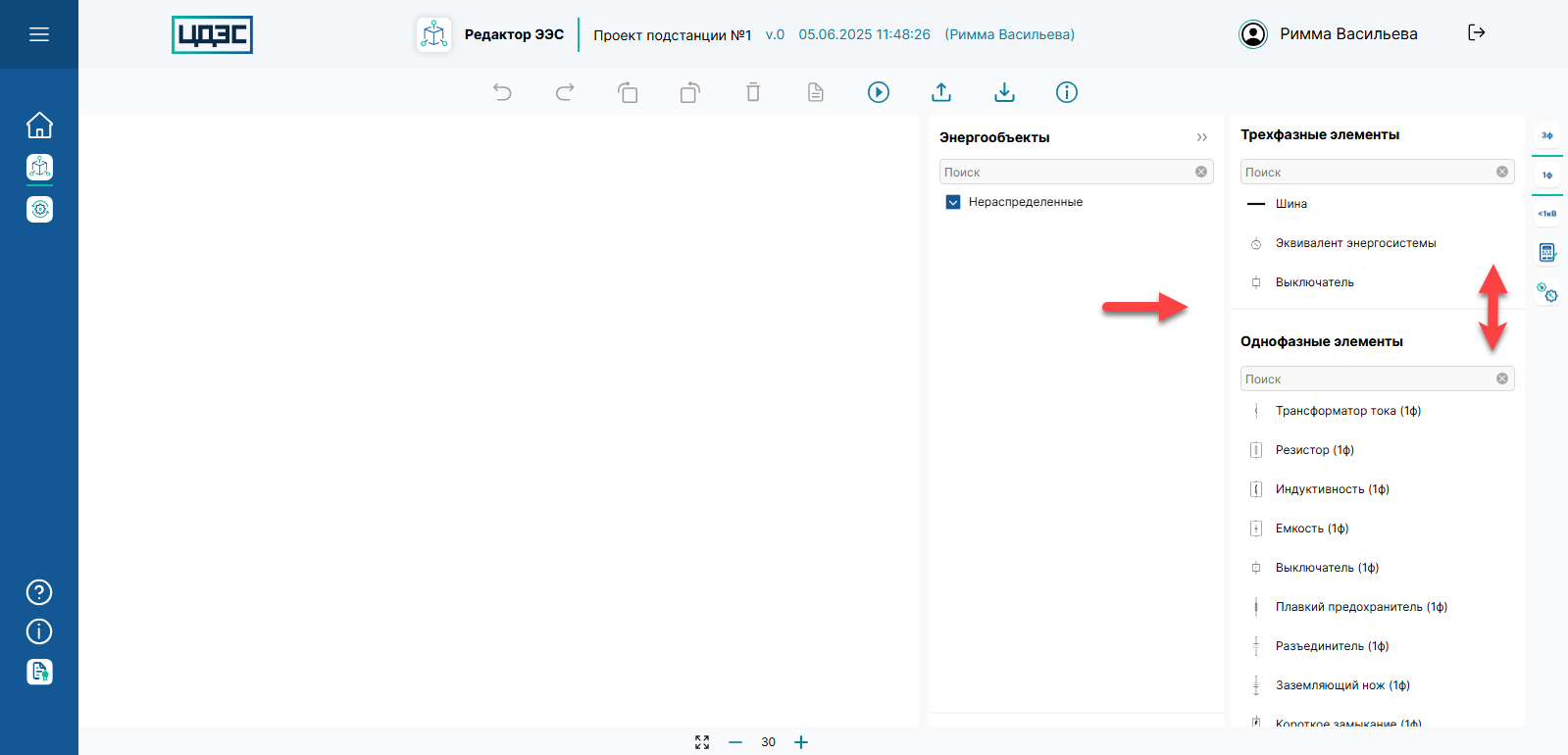The image size is (1568, 755).
Task: Choose Трансформатор тока (1ф) from the list
Action: point(1347,411)
